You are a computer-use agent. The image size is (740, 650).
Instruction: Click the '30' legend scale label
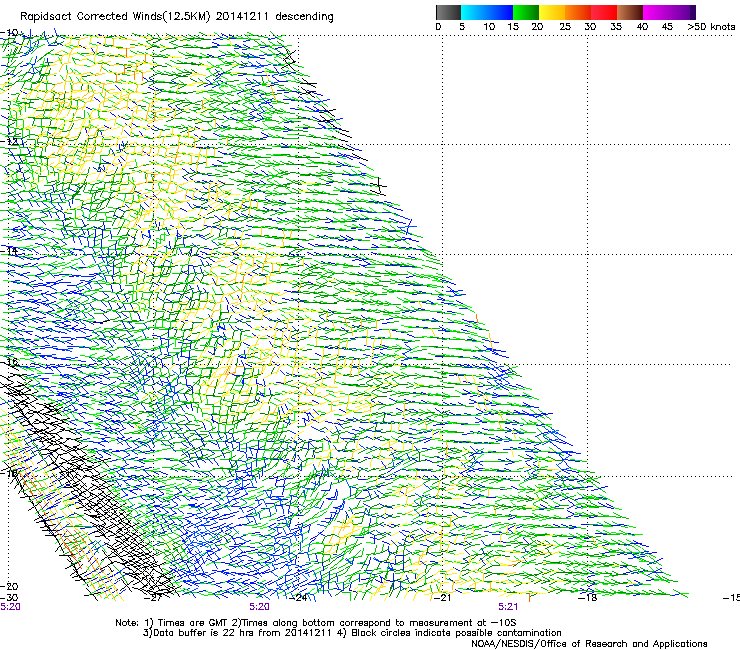[590, 27]
